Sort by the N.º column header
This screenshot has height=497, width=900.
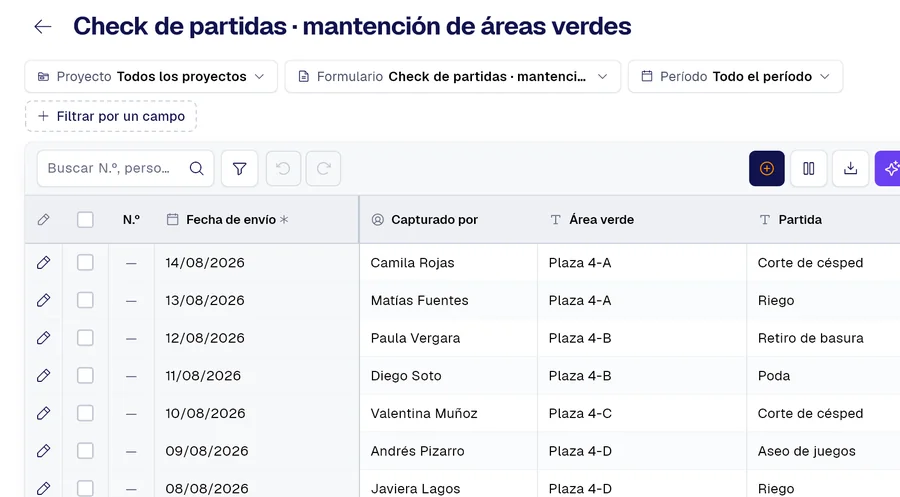tap(131, 220)
